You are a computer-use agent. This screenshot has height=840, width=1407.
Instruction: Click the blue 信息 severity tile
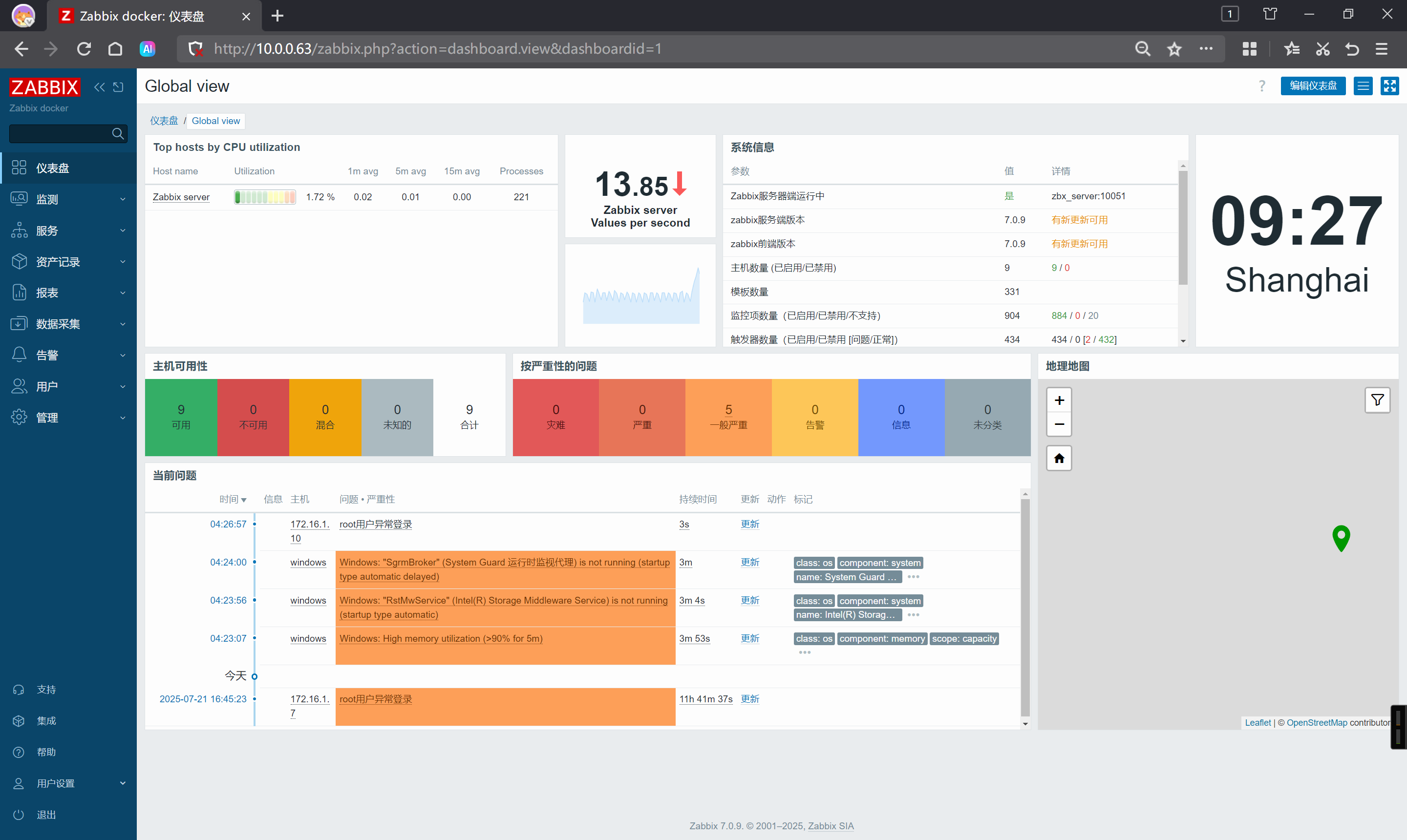(x=901, y=417)
